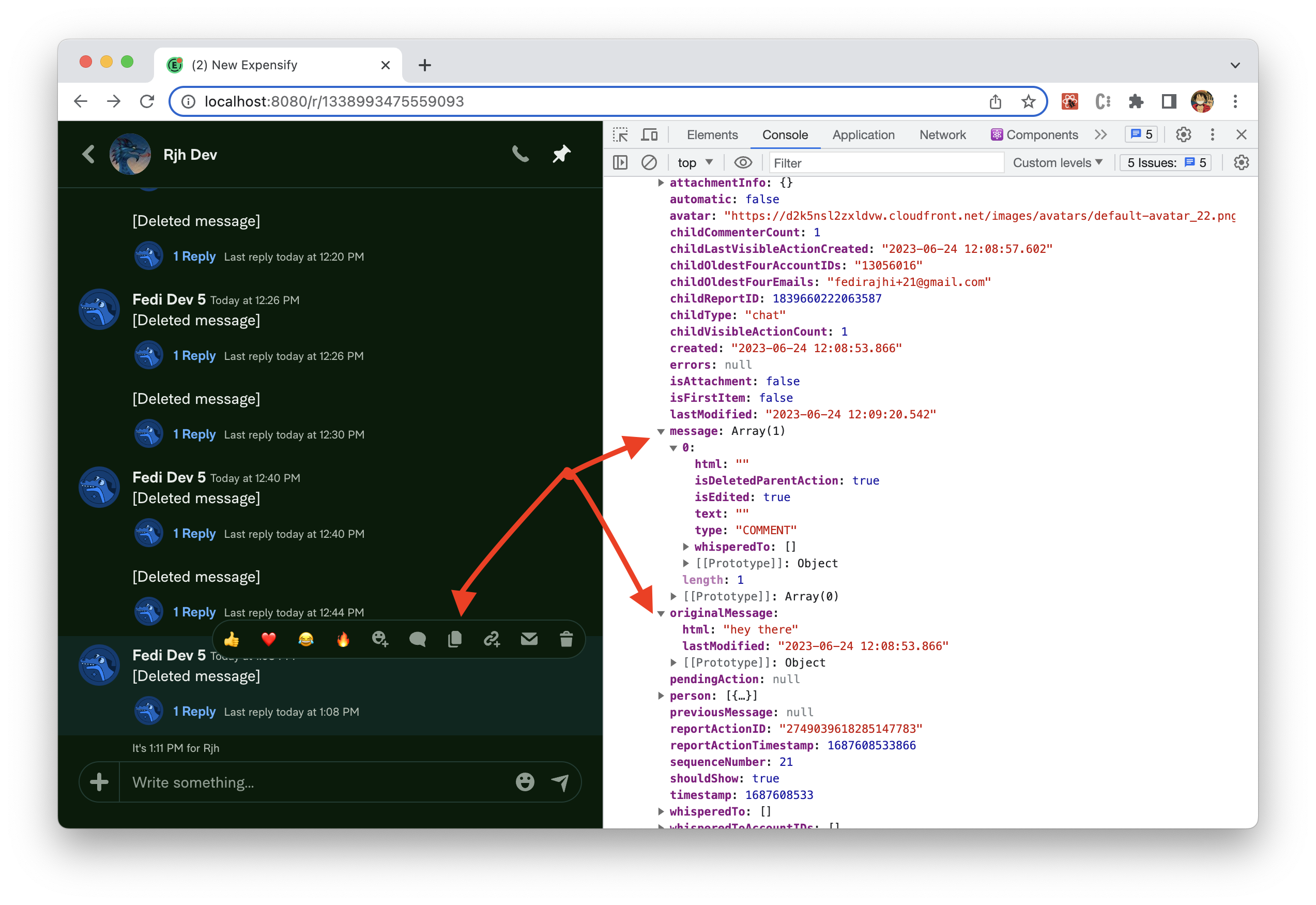Open the 'top' frame context dropdown
The image size is (1316, 905).
[693, 162]
